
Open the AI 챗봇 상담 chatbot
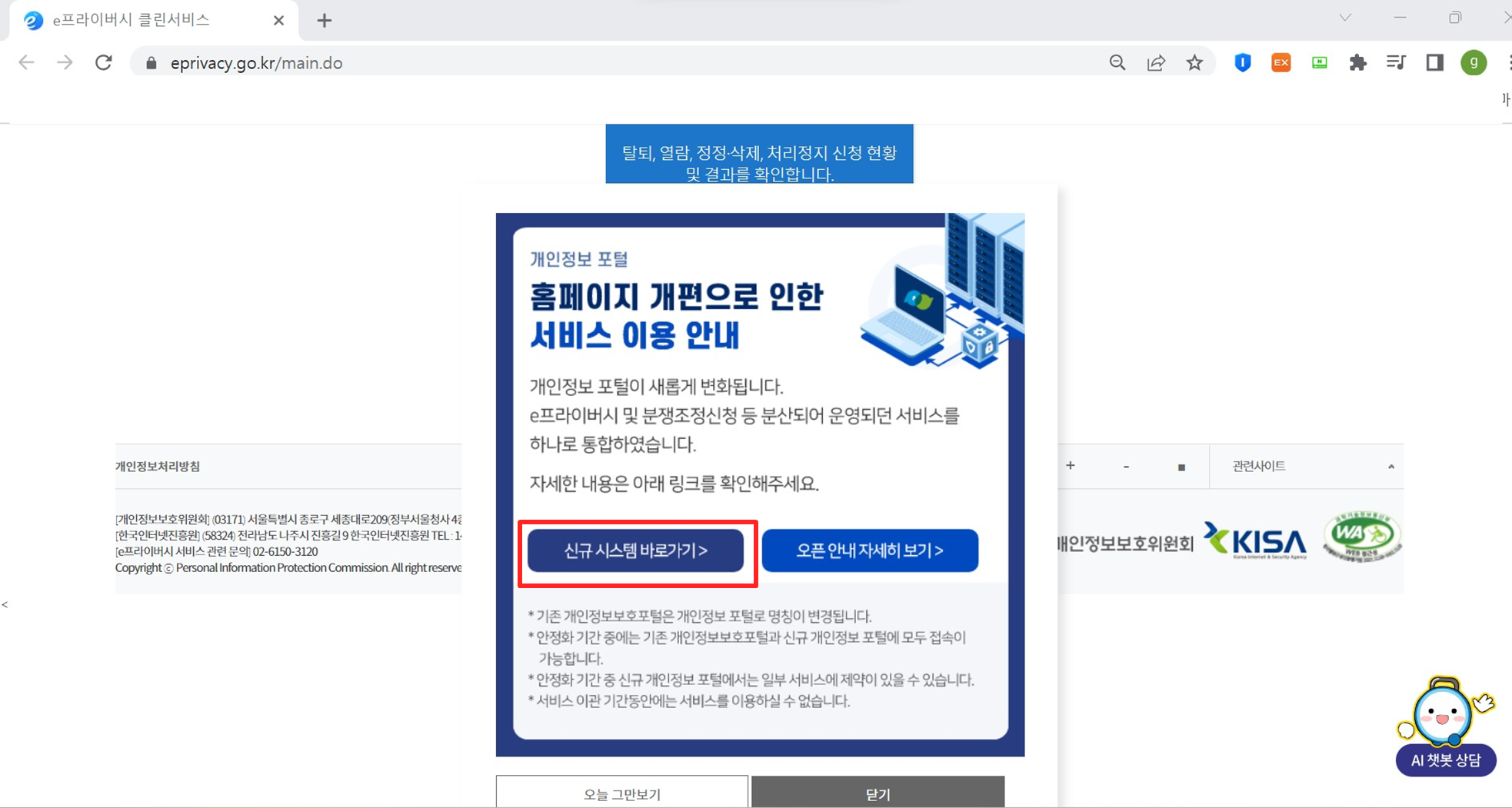(x=1445, y=760)
